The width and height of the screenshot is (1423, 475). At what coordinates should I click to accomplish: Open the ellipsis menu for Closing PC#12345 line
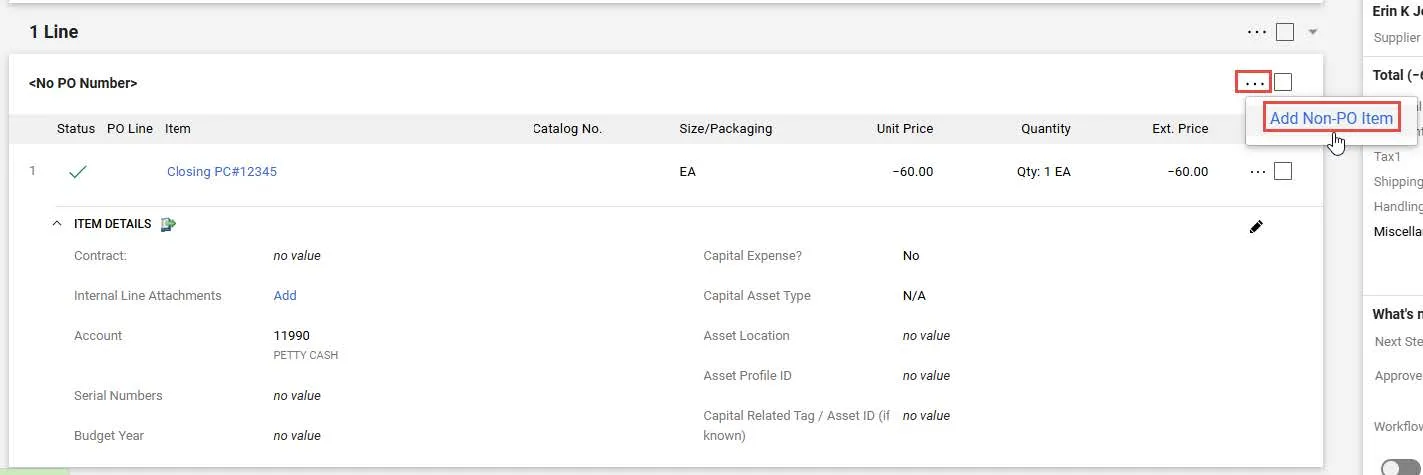1257,172
